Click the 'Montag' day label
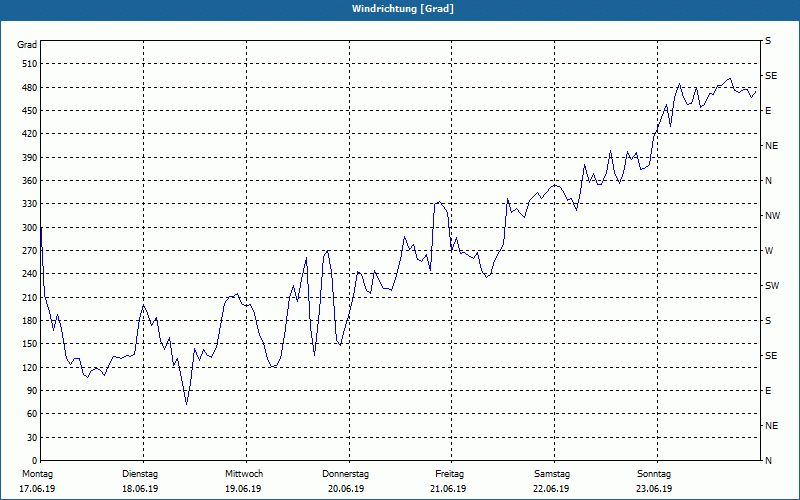800x500 pixels. tap(37, 474)
